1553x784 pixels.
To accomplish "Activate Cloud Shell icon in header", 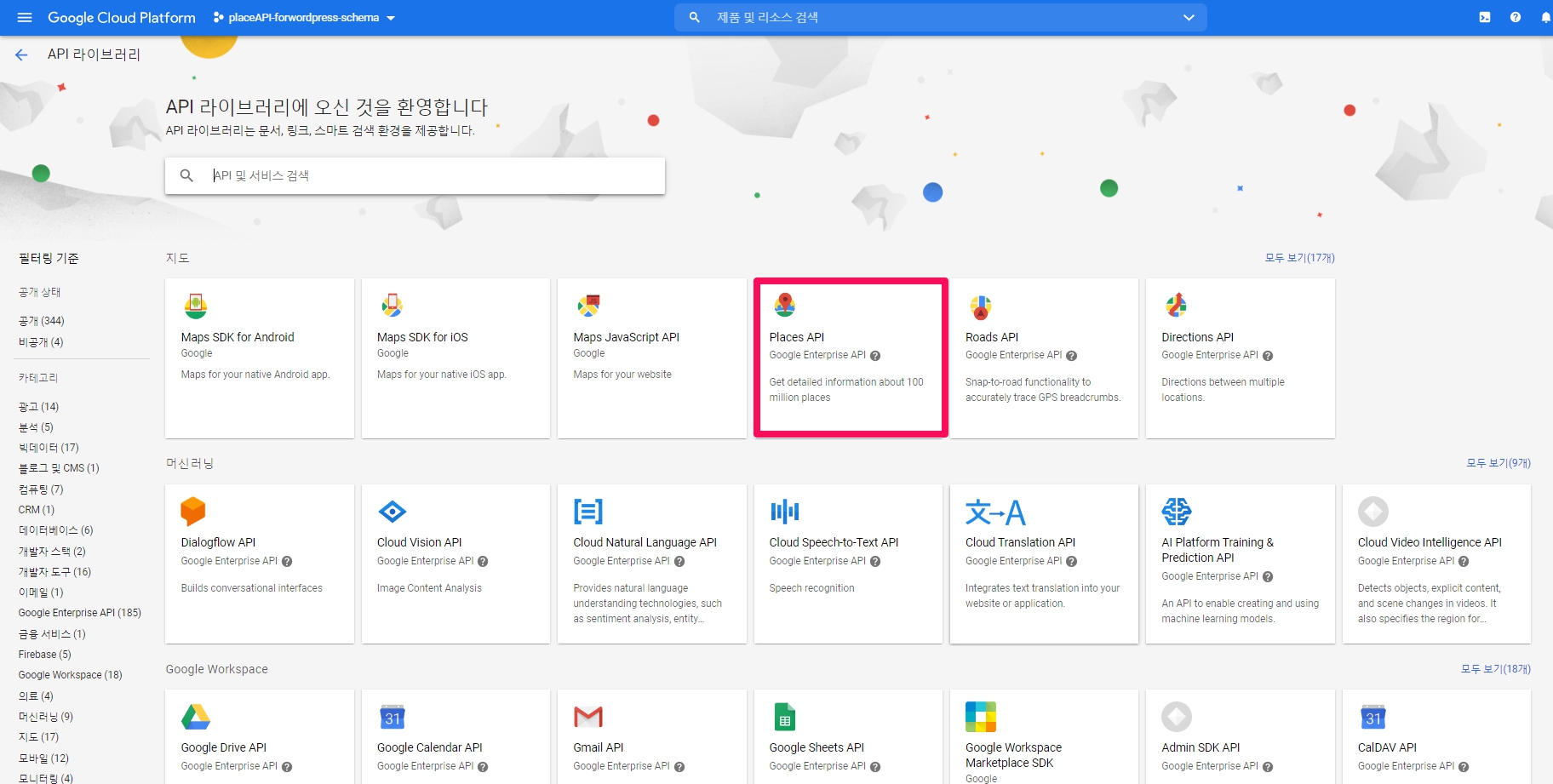I will tap(1485, 17).
